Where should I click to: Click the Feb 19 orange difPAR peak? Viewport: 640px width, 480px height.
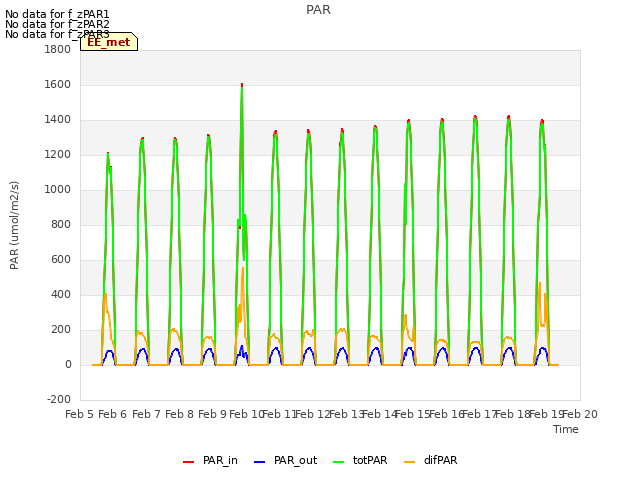pyautogui.click(x=540, y=283)
